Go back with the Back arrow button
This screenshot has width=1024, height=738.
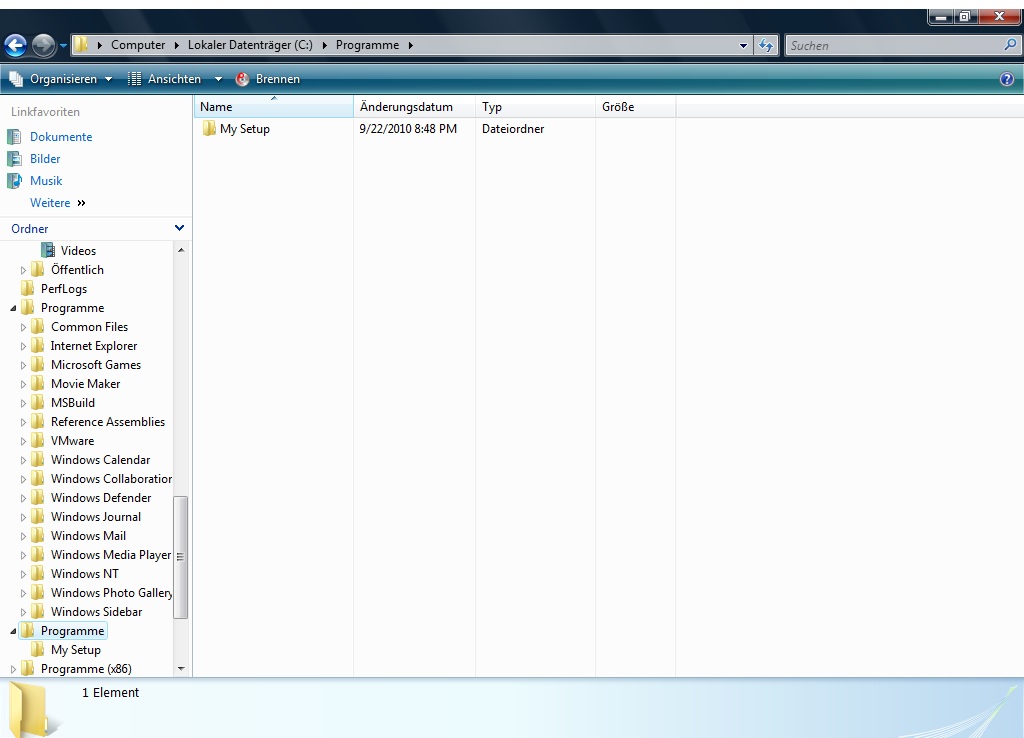point(16,45)
